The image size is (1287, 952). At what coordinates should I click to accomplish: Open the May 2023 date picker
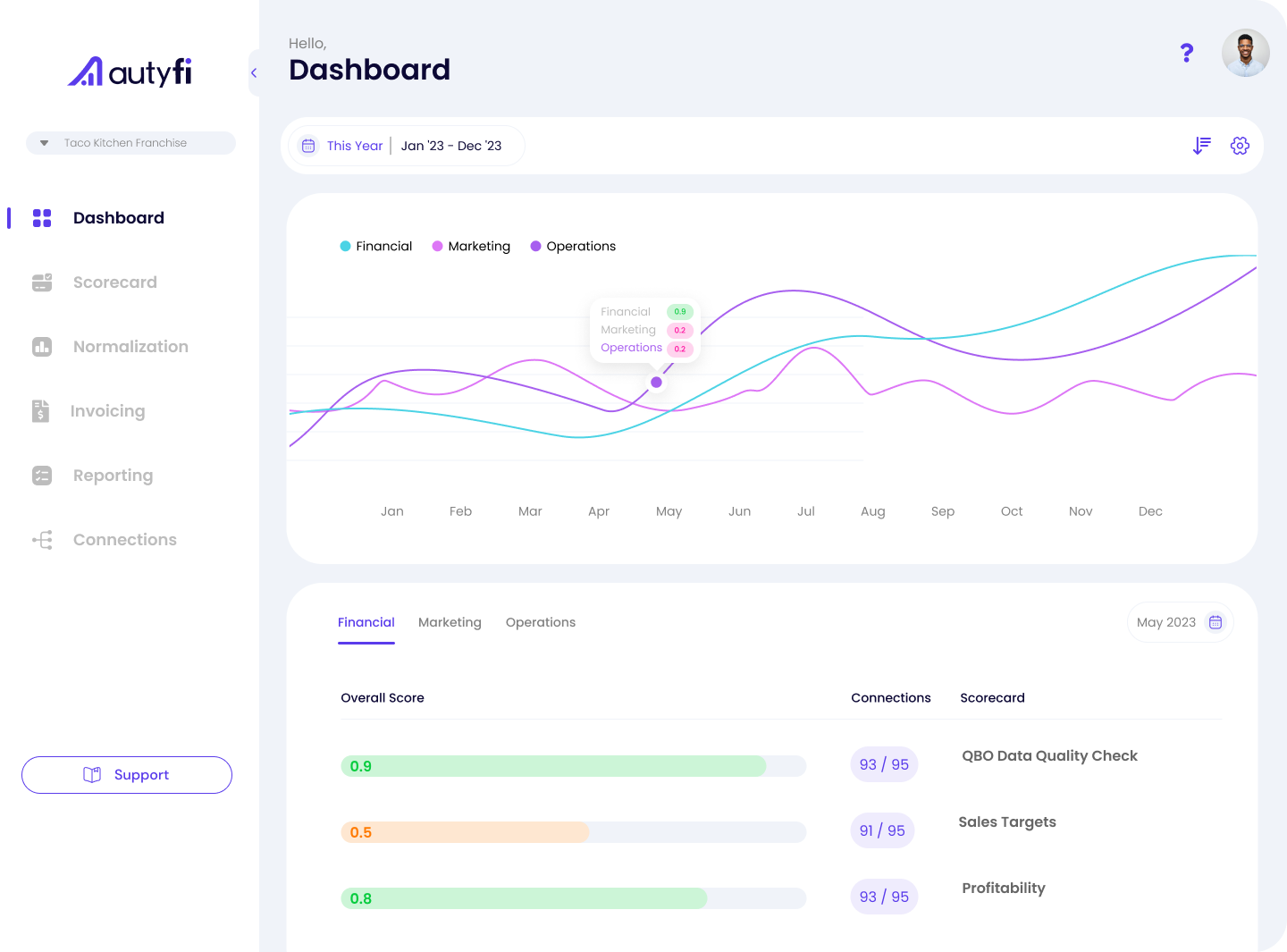pos(1180,622)
